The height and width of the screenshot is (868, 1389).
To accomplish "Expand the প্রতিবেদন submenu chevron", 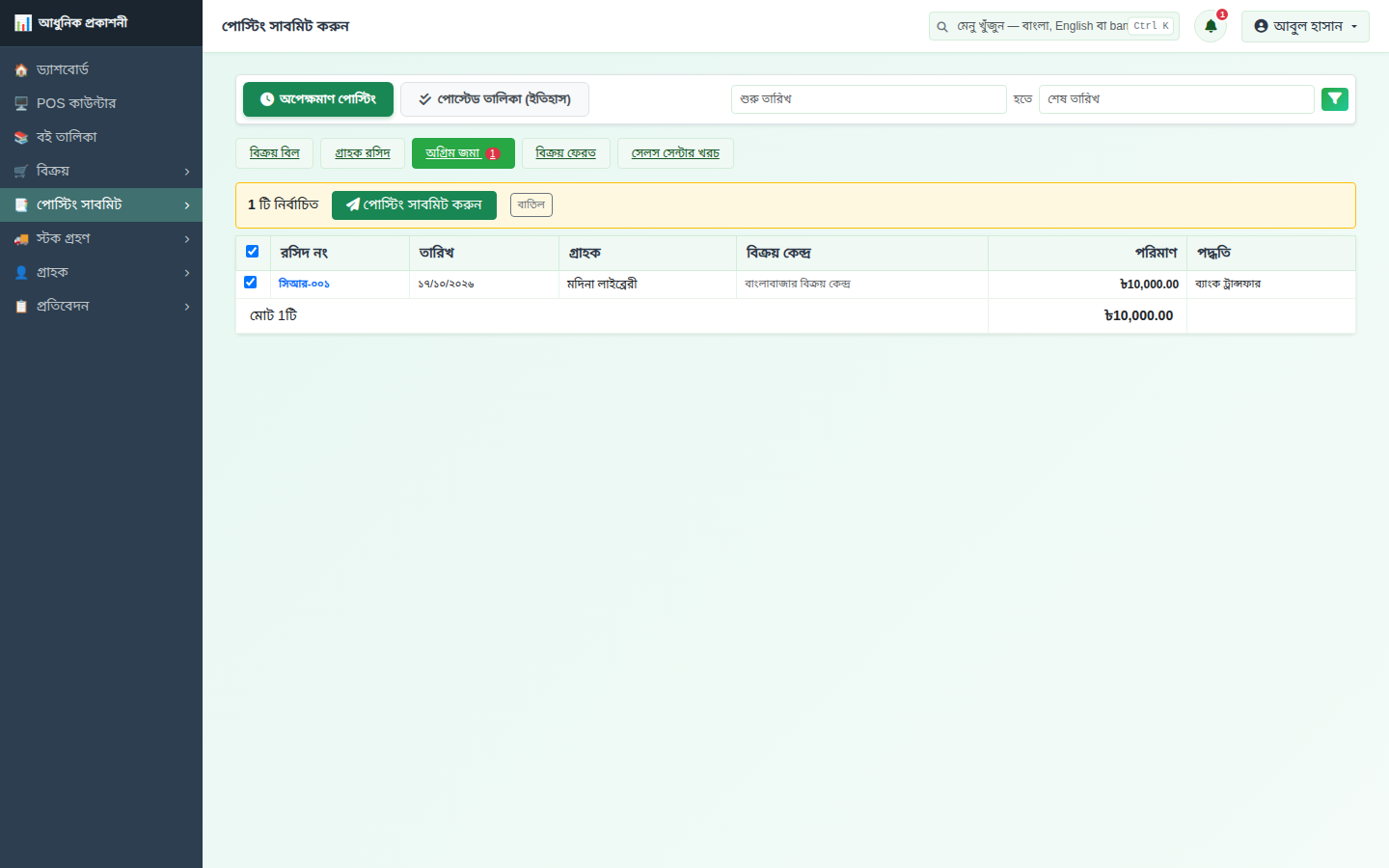I will [x=187, y=307].
